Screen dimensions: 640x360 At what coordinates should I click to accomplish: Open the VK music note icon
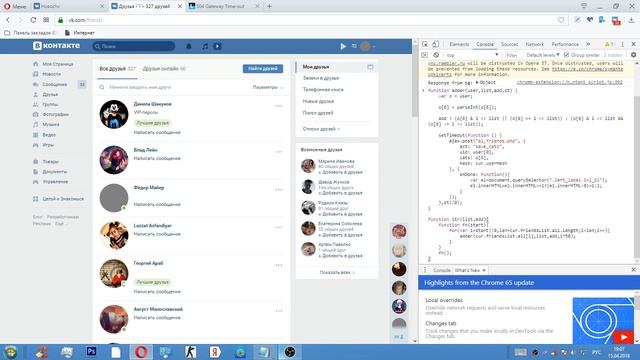coord(205,47)
